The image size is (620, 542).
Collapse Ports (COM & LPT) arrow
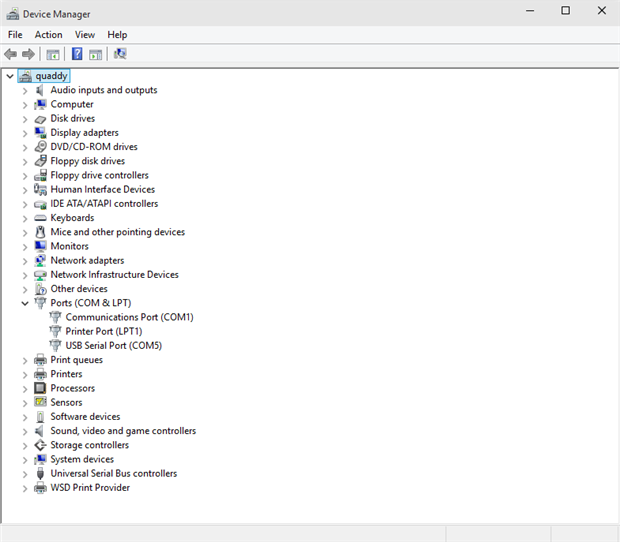coord(25,303)
